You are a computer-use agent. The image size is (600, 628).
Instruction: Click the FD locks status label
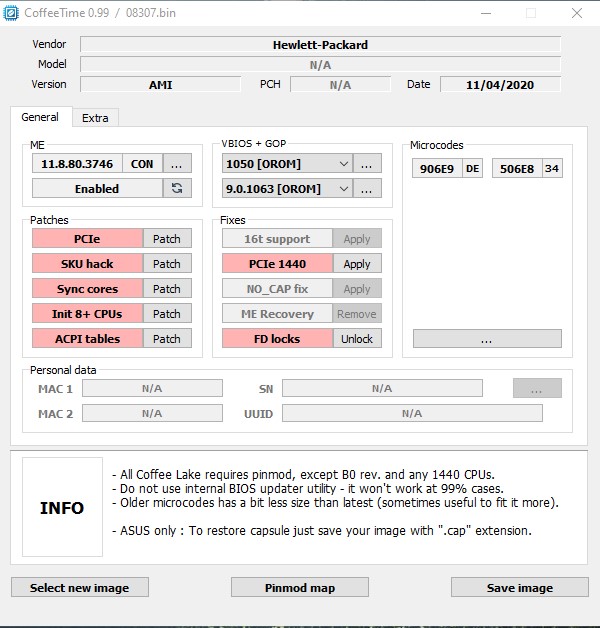point(277,338)
